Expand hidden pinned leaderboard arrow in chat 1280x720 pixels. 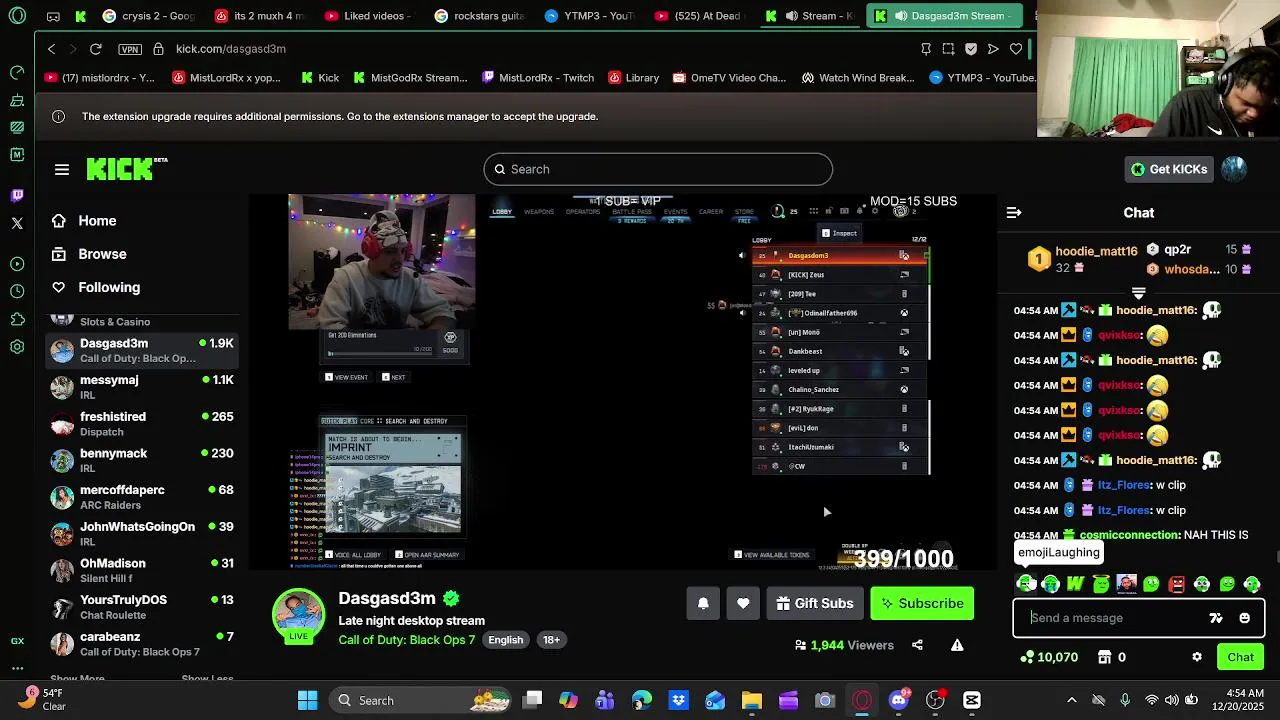point(1138,293)
